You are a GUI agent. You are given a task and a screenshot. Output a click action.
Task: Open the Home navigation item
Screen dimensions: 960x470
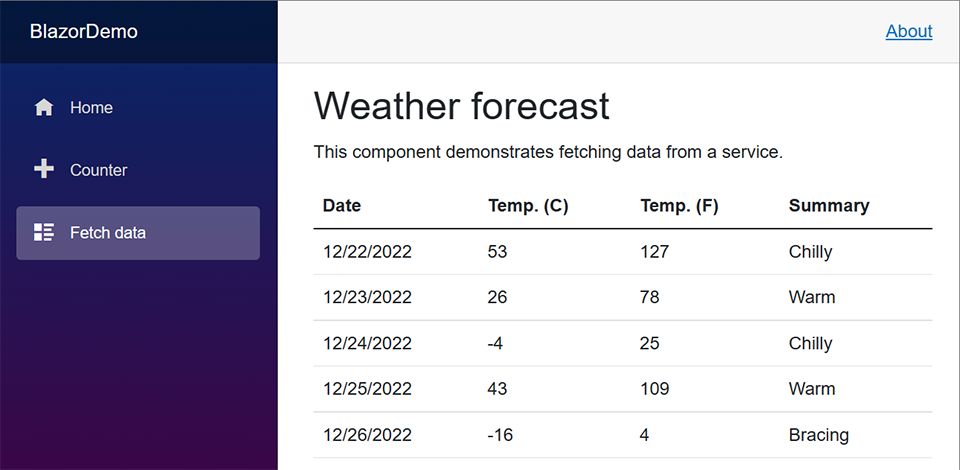click(91, 107)
